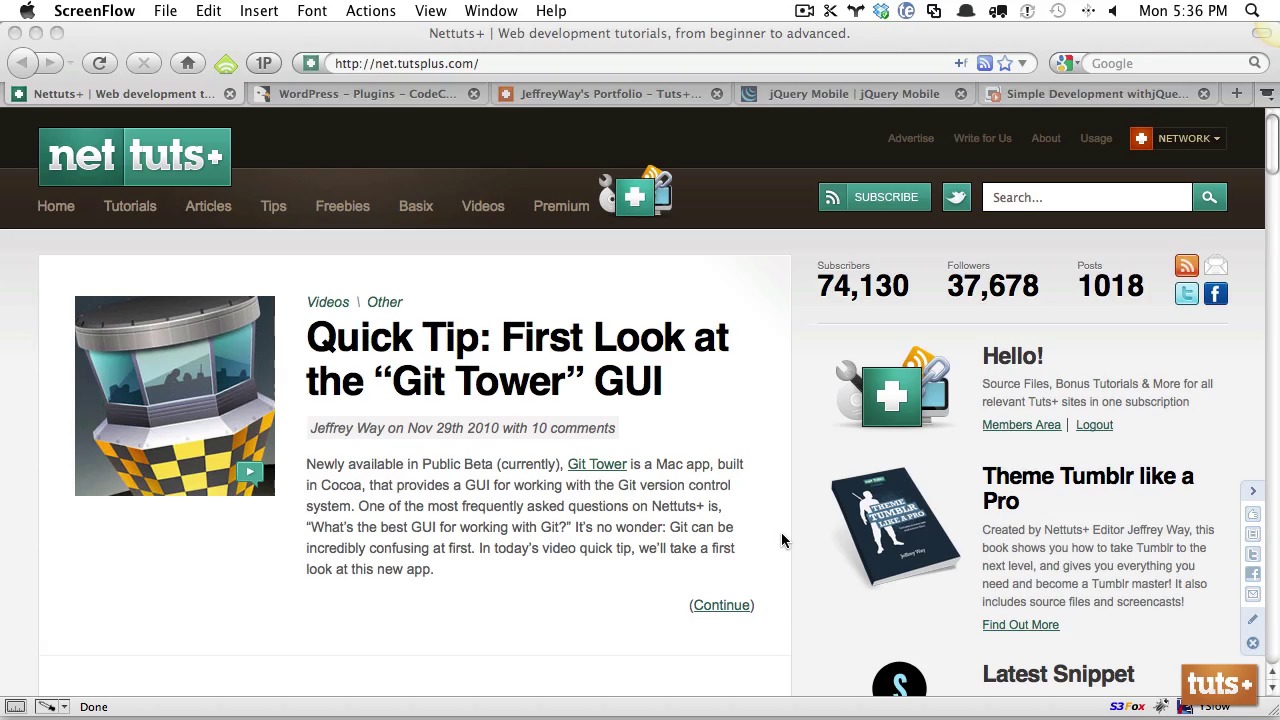
Task: Switch to the Simple Development with jQuery tab
Action: (x=1097, y=94)
